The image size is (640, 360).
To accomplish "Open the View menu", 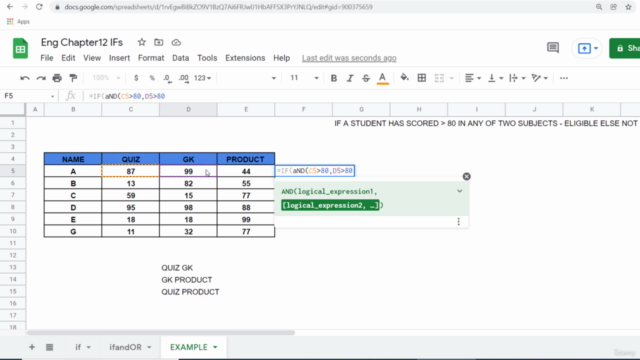I will pyautogui.click(x=92, y=58).
